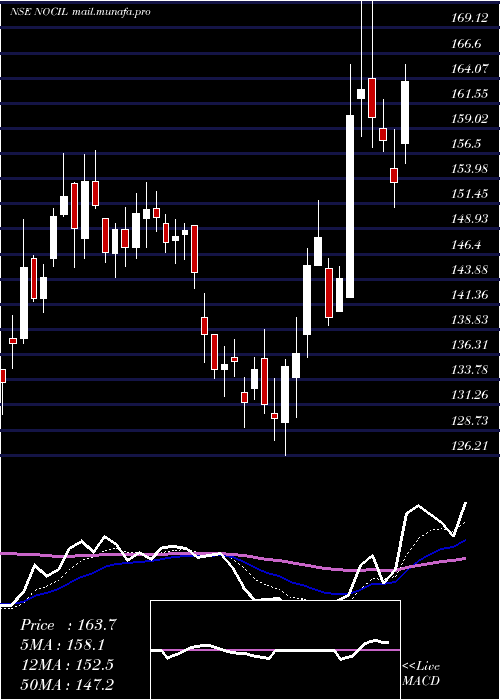Image resolution: width=500 pixels, height=700 pixels.
Task: Select the 136.31 price axis label
Action: (x=470, y=345)
